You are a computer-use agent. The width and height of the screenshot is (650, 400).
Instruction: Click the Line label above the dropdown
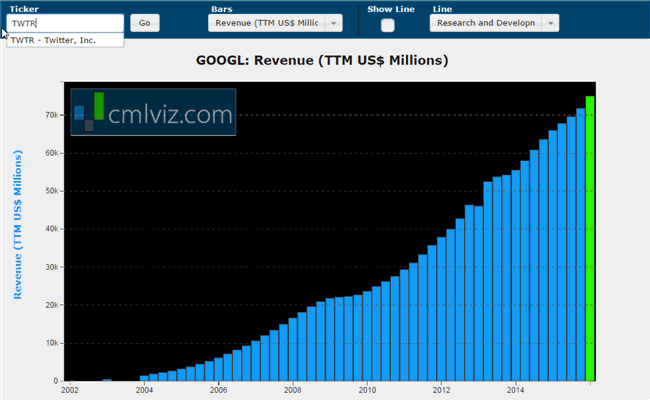pos(442,9)
